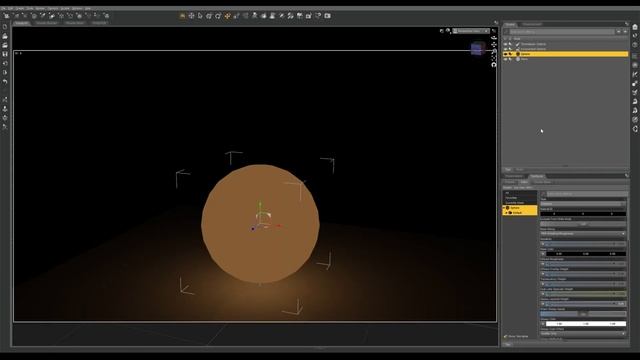The image size is (640, 360).
Task: Toggle selectability arrow for the Plane item
Action: (x=511, y=59)
